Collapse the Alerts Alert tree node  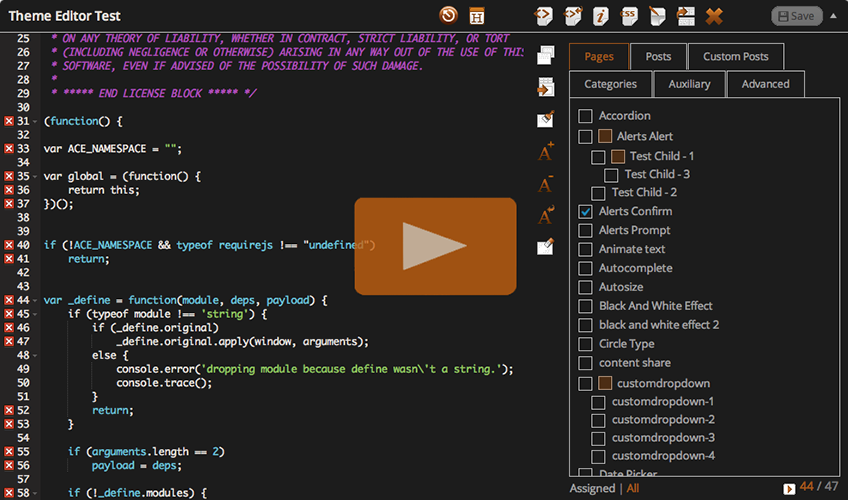(605, 136)
